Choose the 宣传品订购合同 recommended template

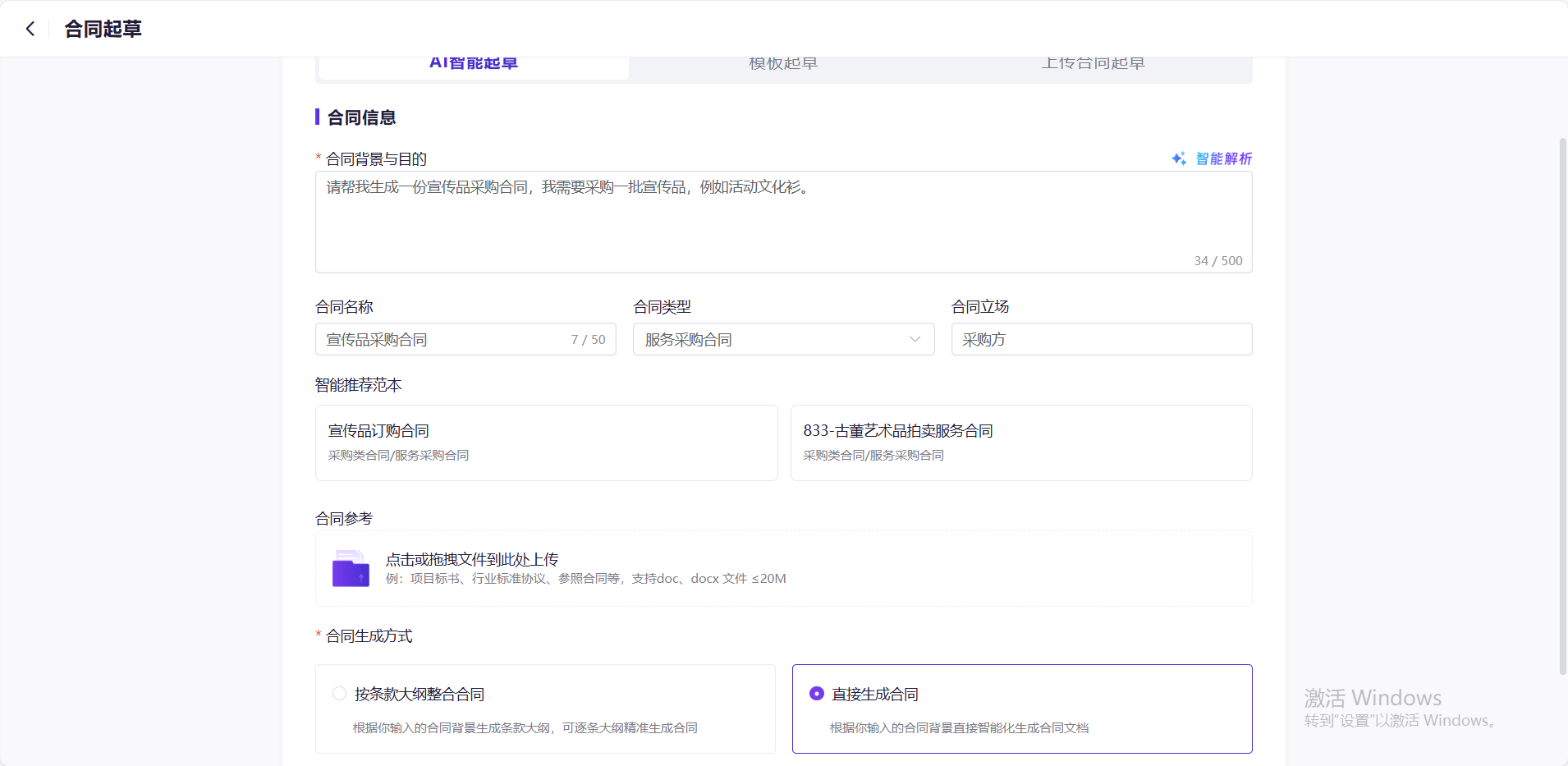click(x=546, y=443)
